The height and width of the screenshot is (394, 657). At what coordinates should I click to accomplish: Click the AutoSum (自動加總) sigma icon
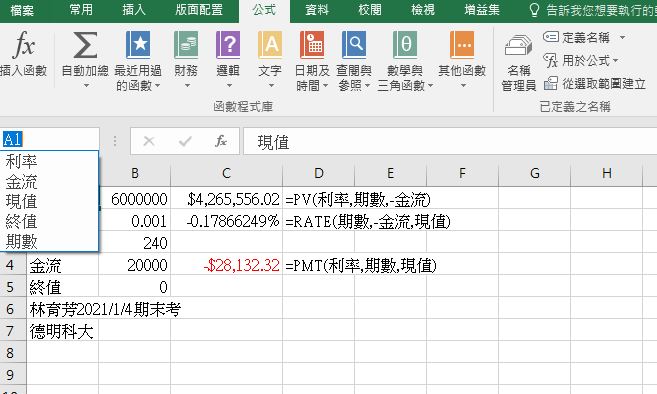[85, 44]
